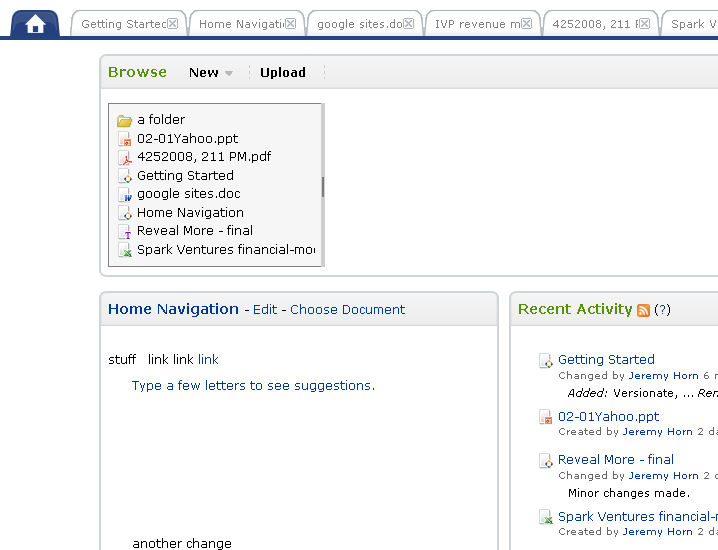The image size is (718, 550).
Task: Click the Choose Document link
Action: point(347,310)
